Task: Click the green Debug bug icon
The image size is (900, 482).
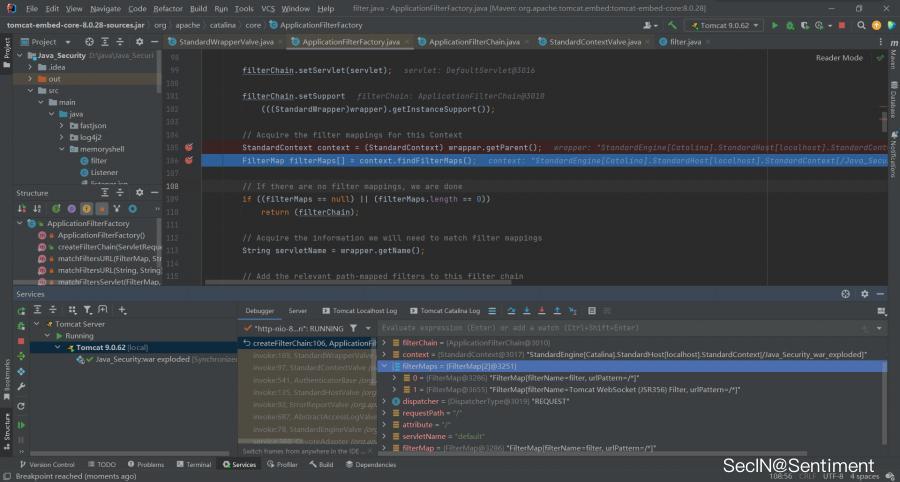Action: [x=790, y=25]
